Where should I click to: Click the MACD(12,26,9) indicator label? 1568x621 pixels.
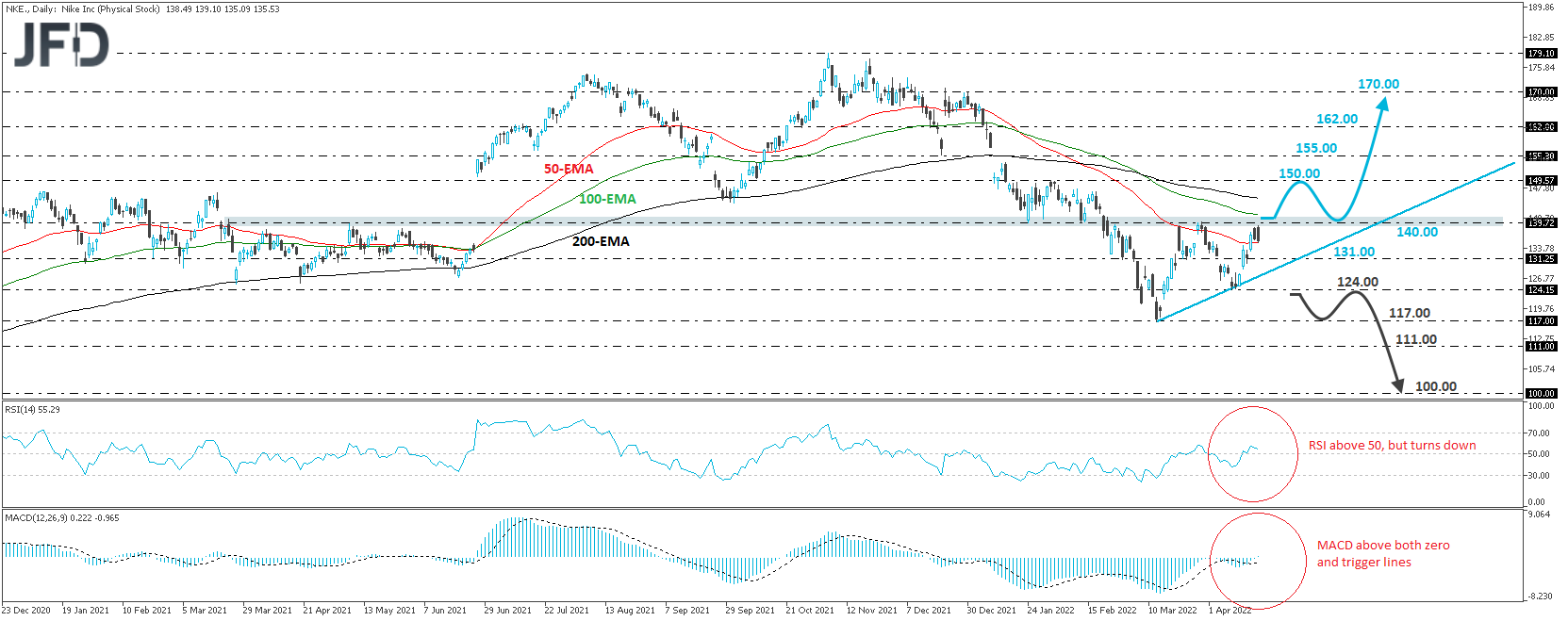[62, 518]
